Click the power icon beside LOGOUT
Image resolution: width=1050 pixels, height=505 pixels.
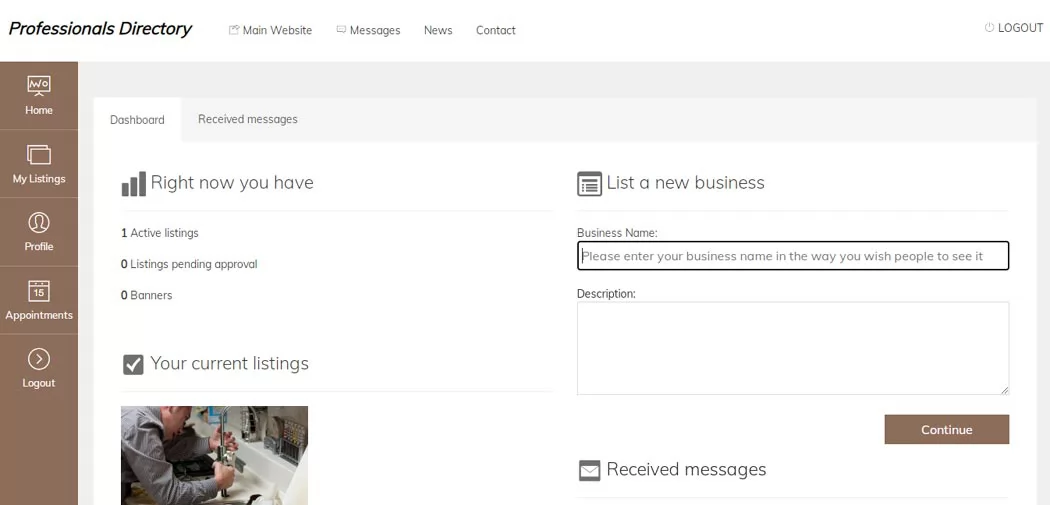989,27
